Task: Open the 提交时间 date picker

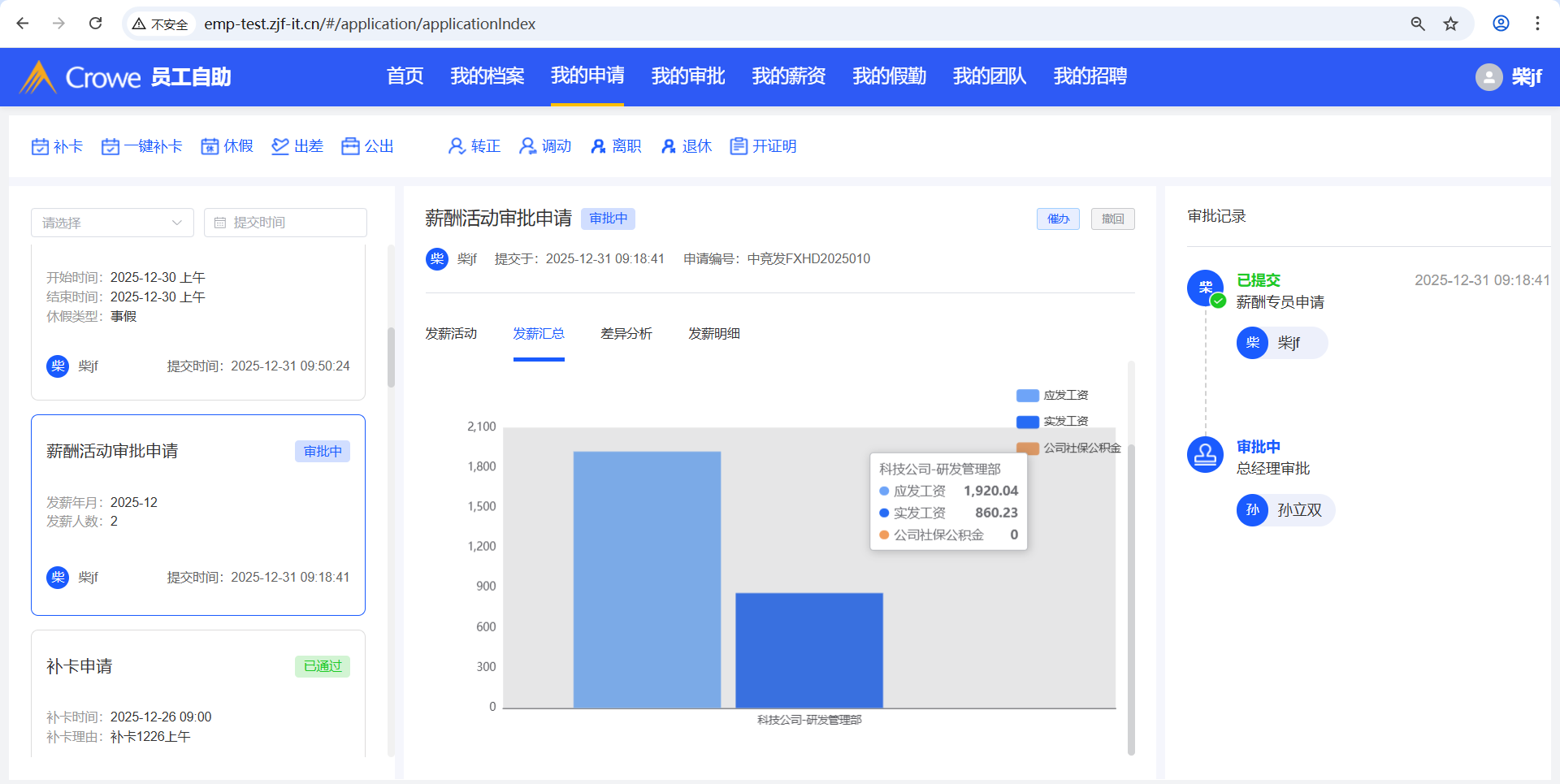Action: (x=285, y=223)
